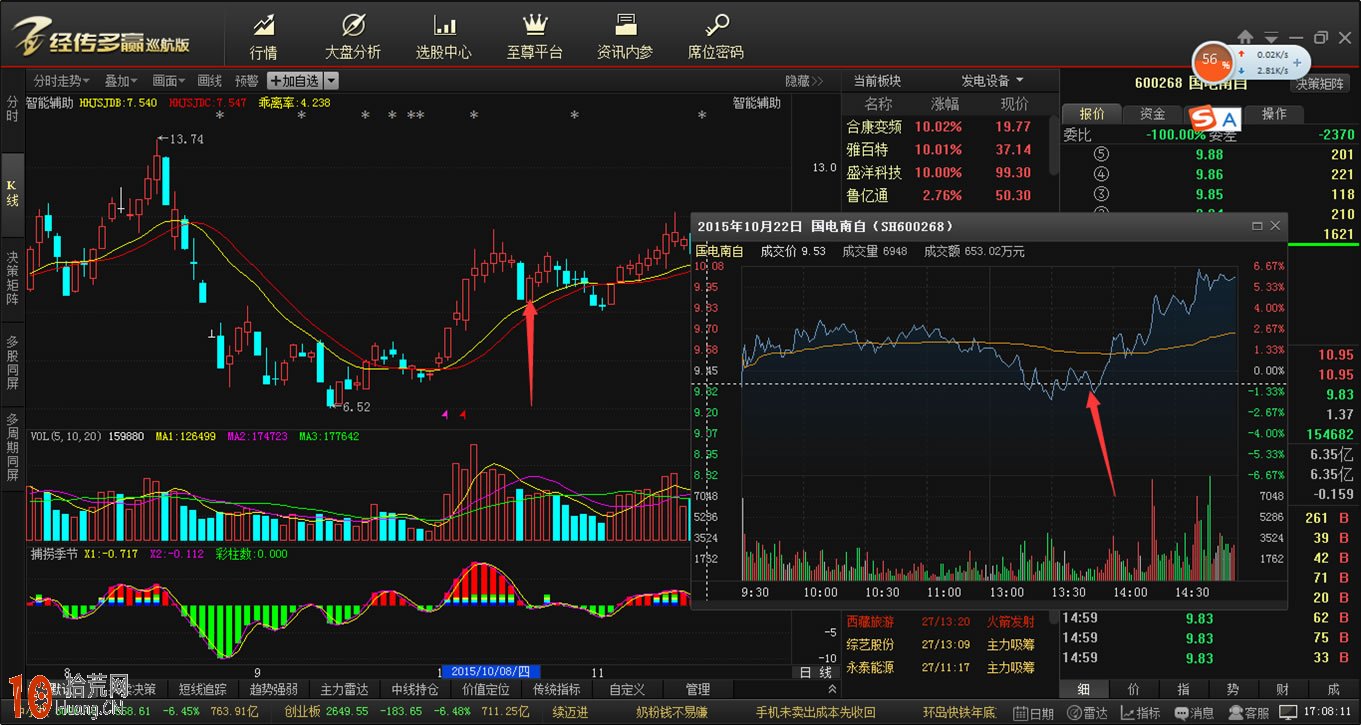The height and width of the screenshot is (725, 1361).
Task: Open the 发电设备 sector dropdown
Action: click(992, 80)
